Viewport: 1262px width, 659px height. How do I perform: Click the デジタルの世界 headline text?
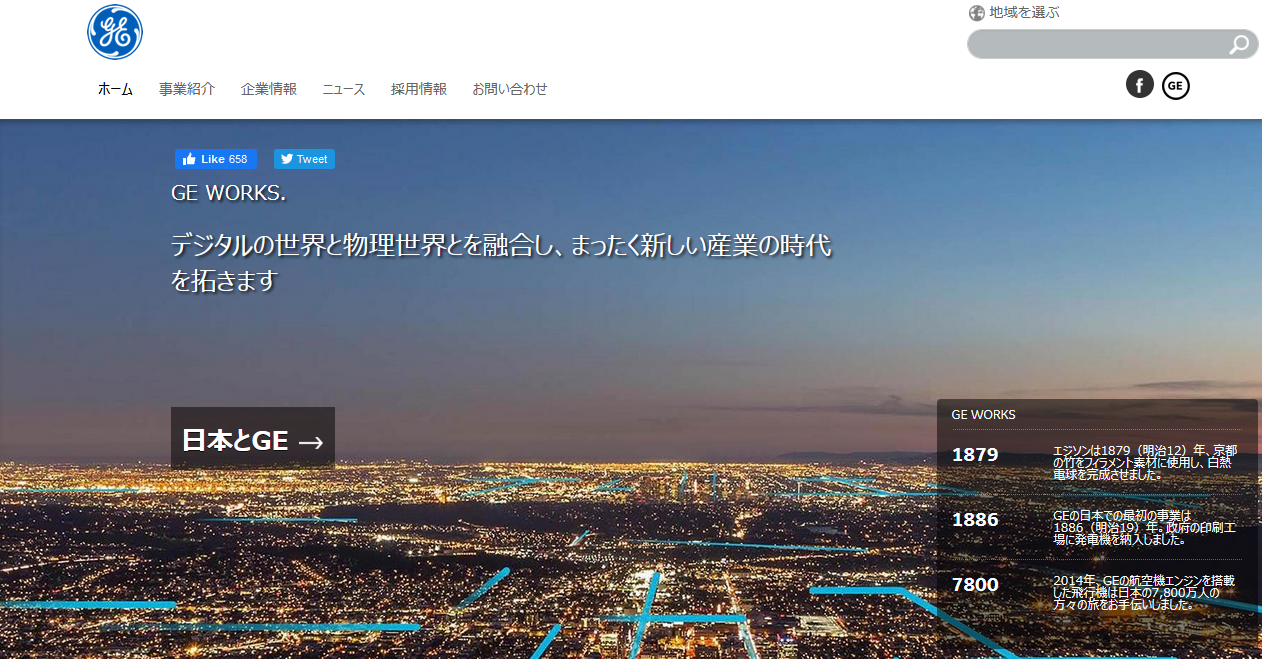501,262
